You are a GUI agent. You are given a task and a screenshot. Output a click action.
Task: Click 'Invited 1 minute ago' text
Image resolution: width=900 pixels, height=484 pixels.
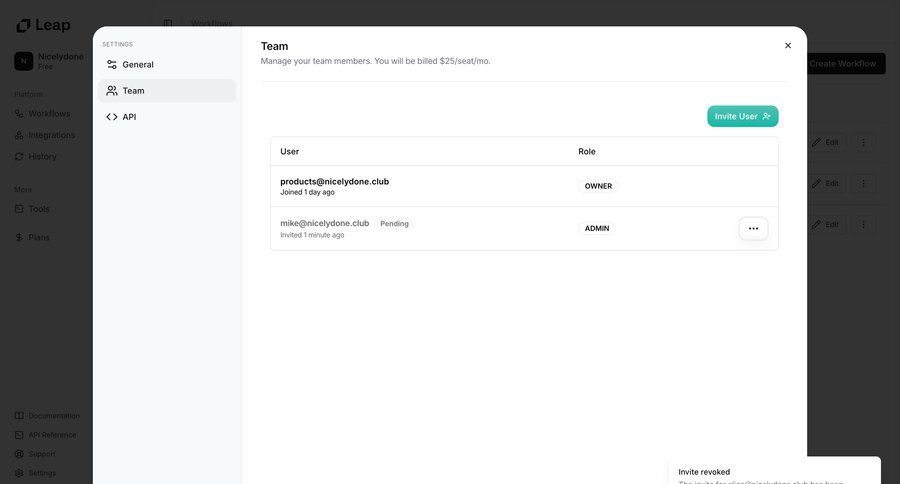tap(312, 235)
